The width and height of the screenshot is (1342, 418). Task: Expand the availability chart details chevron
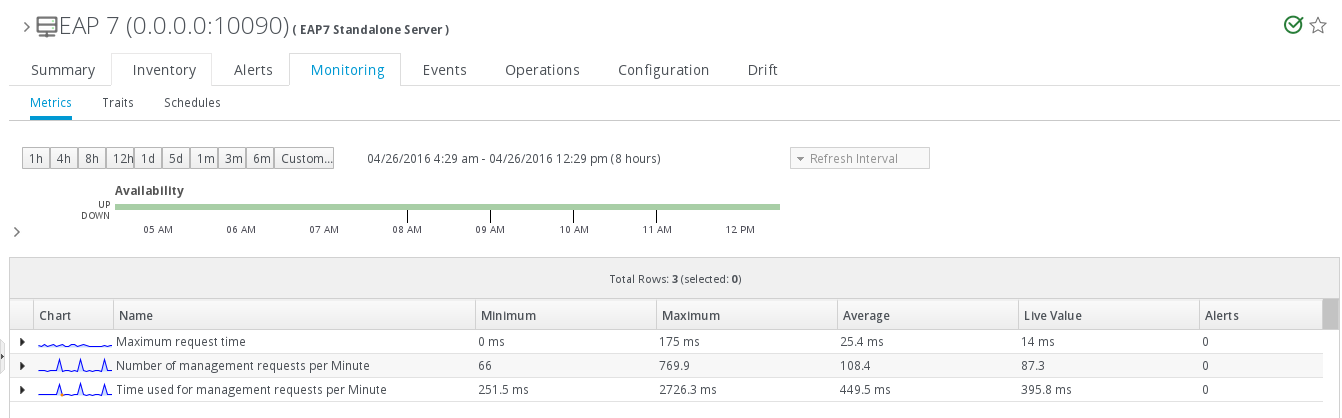17,232
